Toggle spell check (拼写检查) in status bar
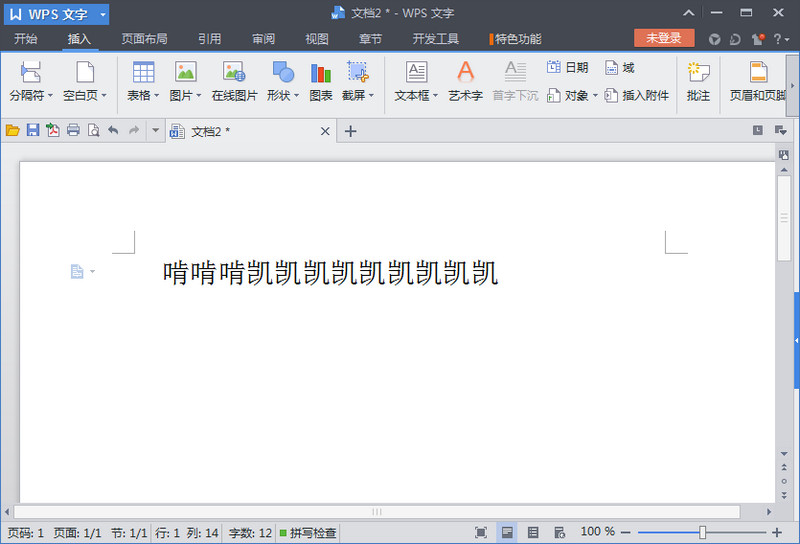This screenshot has width=800, height=544. [x=308, y=533]
